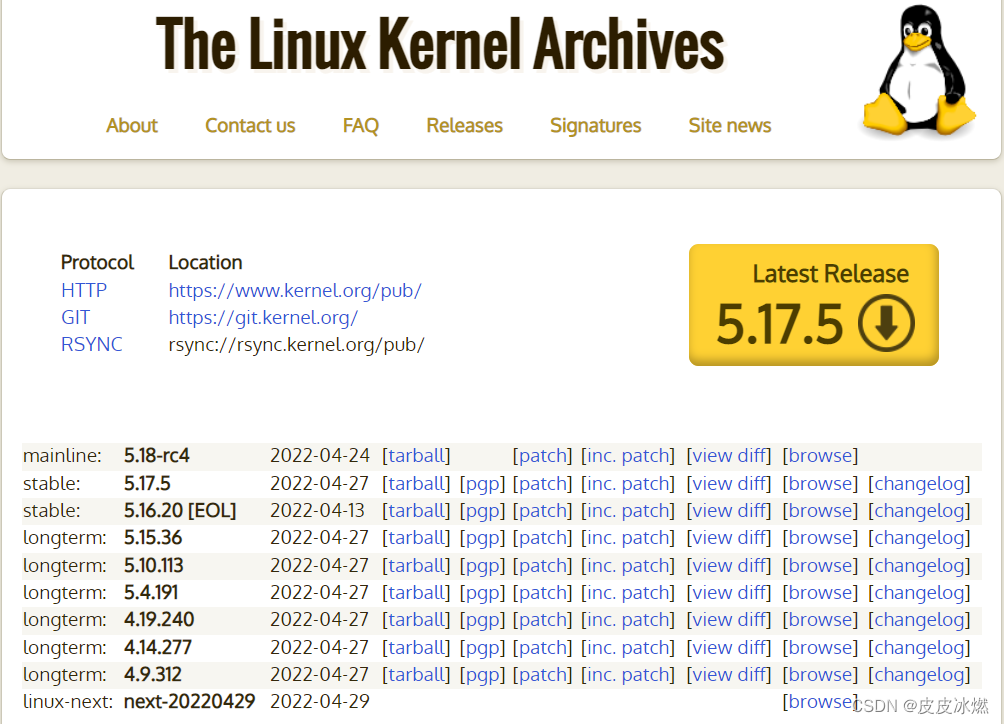Open the patch link for 5.16.20 [EOL]
The height and width of the screenshot is (724, 1004).
(x=542, y=511)
